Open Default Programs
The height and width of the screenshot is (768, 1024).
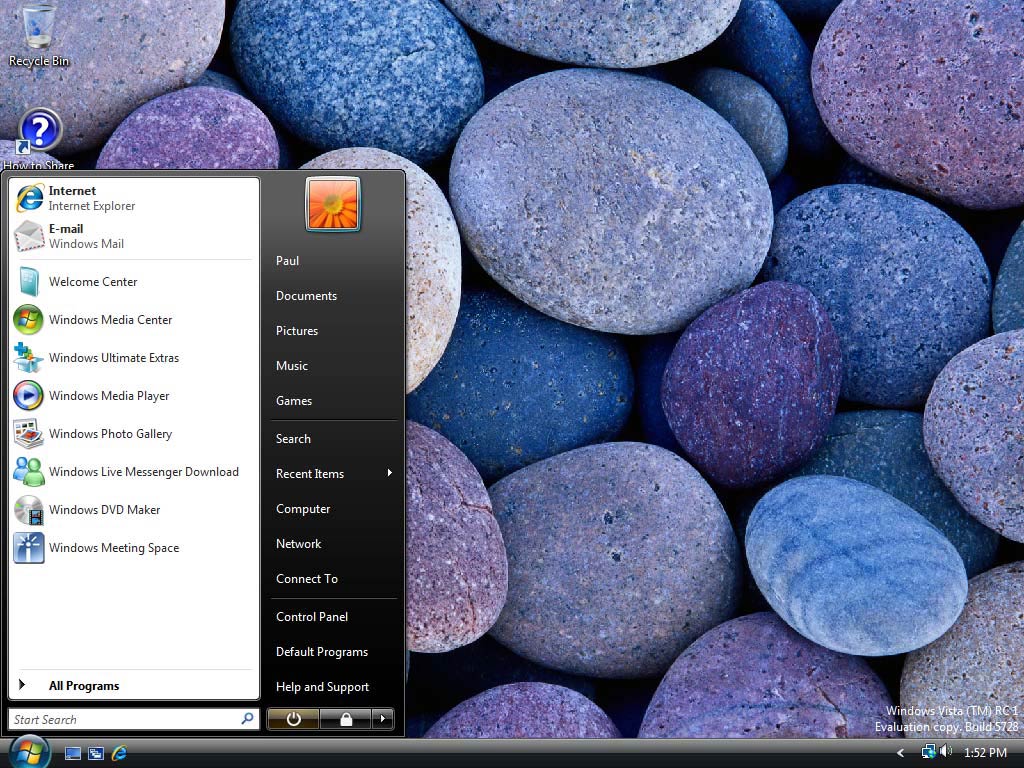coord(333,652)
